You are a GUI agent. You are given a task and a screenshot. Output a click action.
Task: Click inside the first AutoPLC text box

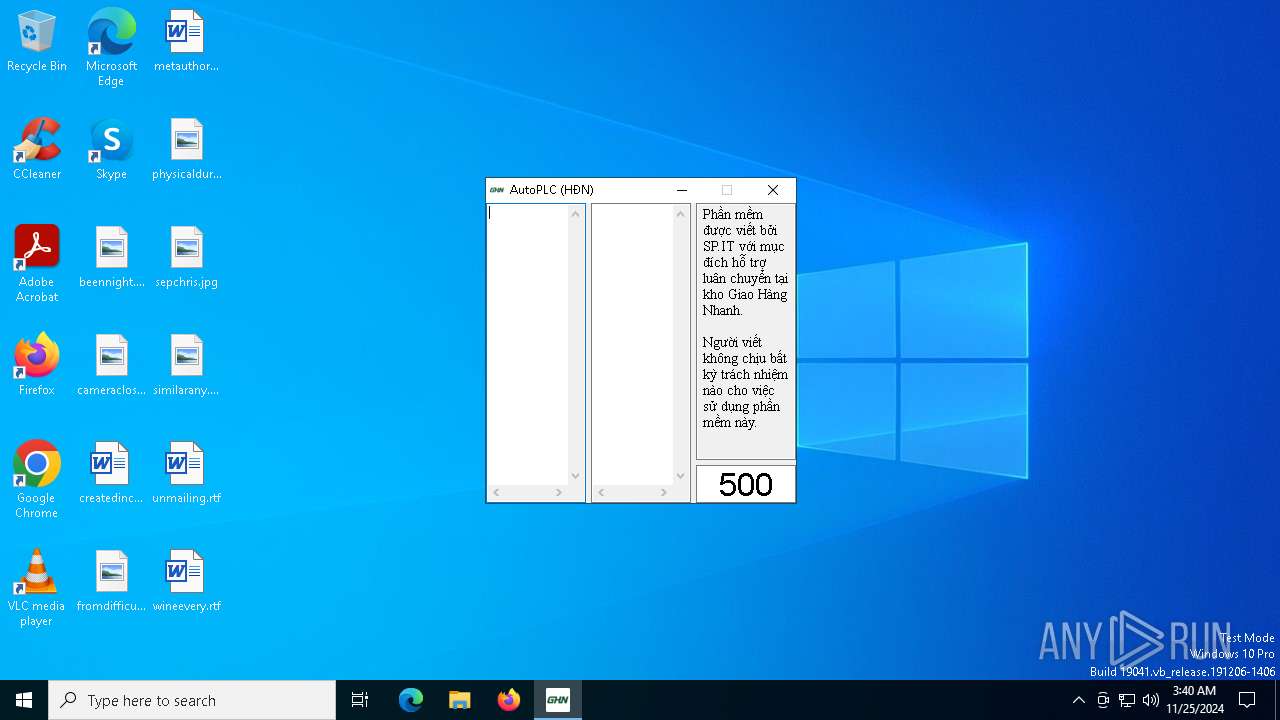527,344
